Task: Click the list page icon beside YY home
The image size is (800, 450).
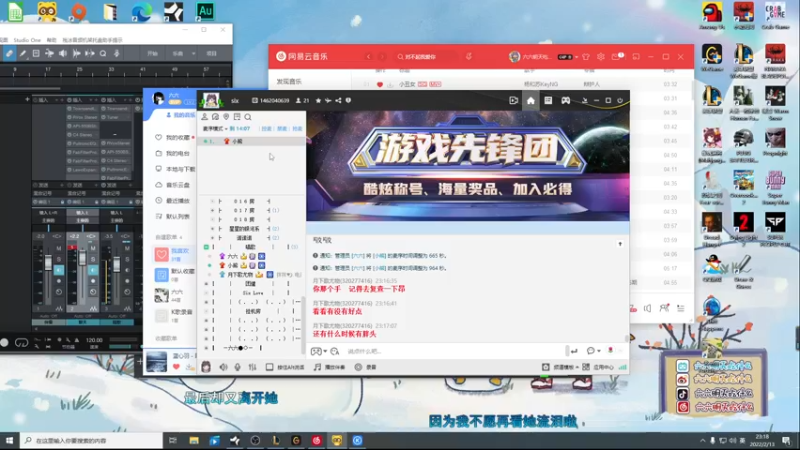Action: click(x=548, y=101)
